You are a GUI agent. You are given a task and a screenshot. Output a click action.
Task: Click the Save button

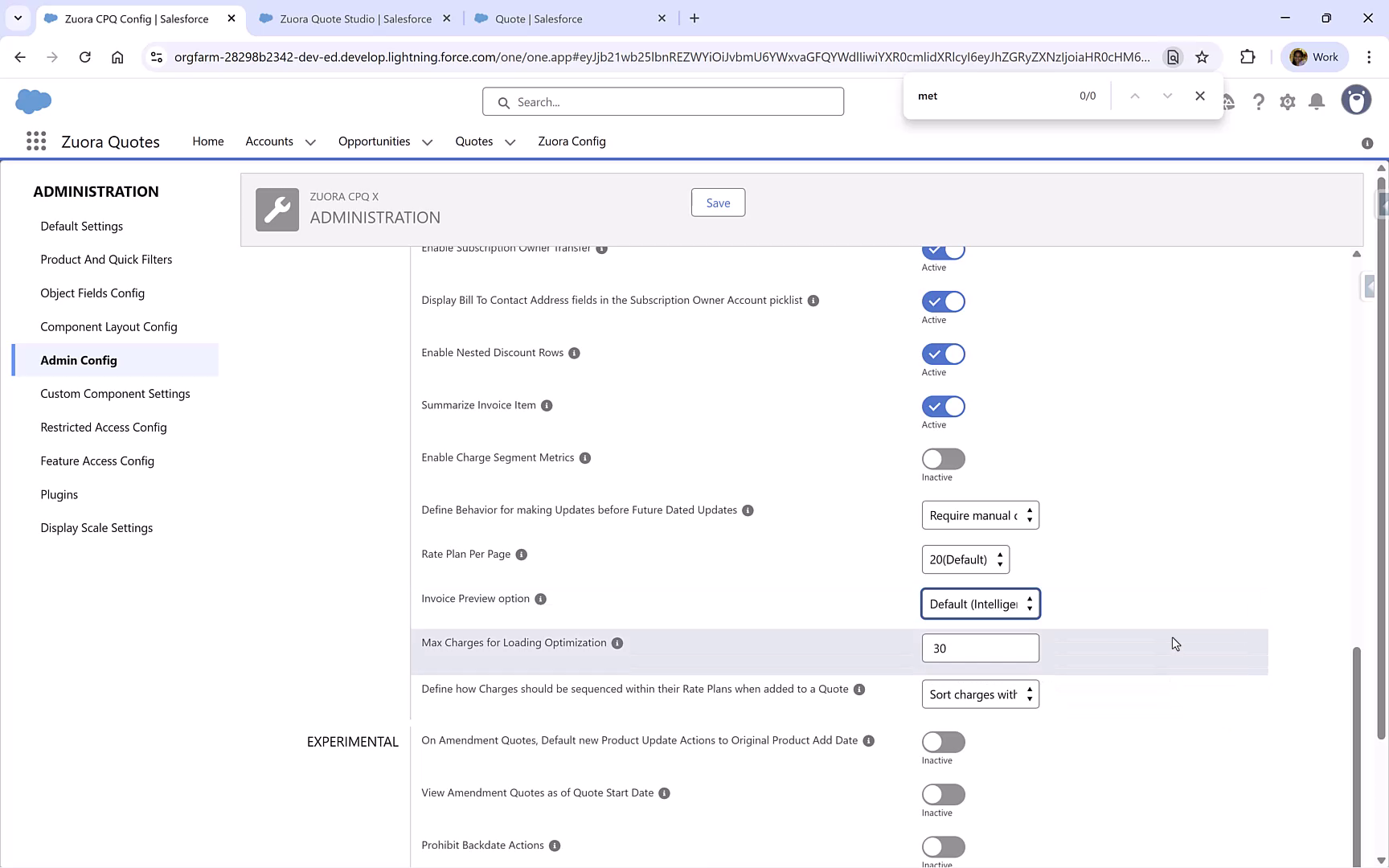tap(717, 203)
